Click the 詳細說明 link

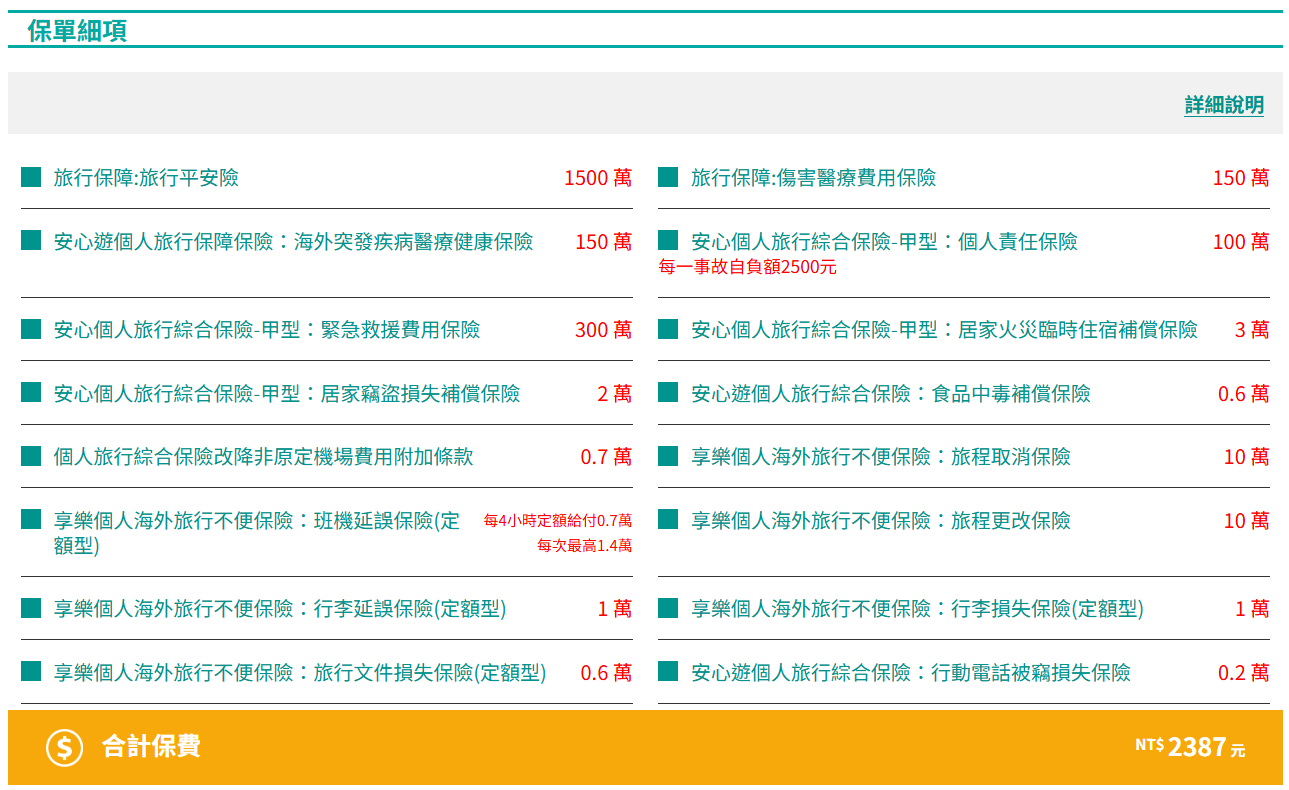(x=1224, y=105)
